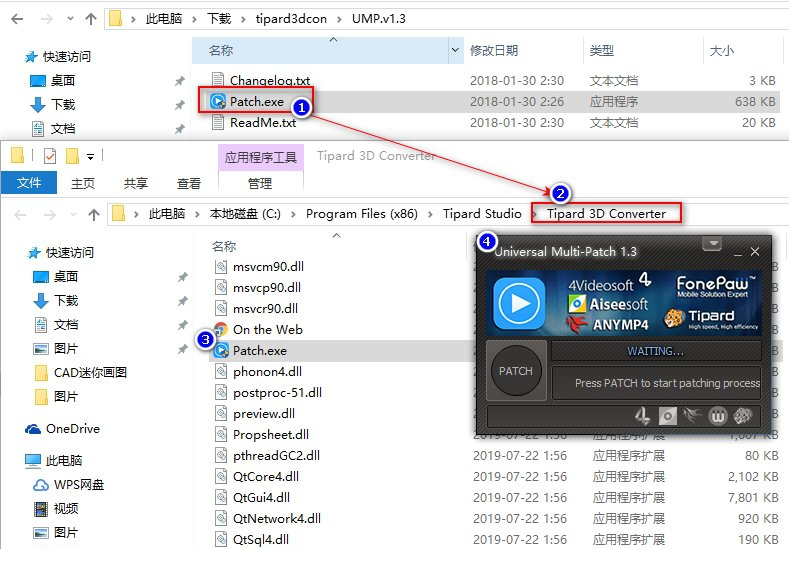This screenshot has height=570, width=789.
Task: Open 桌面 in lower window quick access
Action: pos(55,277)
